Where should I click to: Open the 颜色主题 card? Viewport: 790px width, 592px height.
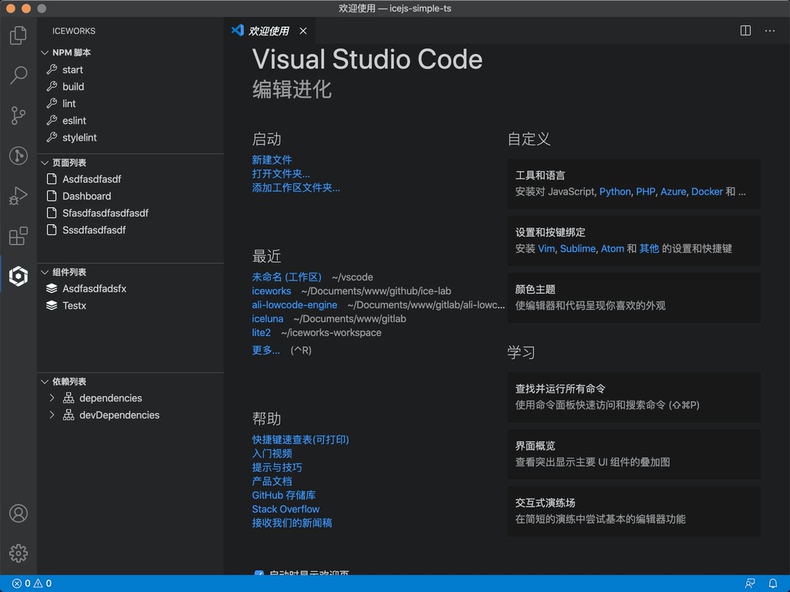[x=634, y=298]
